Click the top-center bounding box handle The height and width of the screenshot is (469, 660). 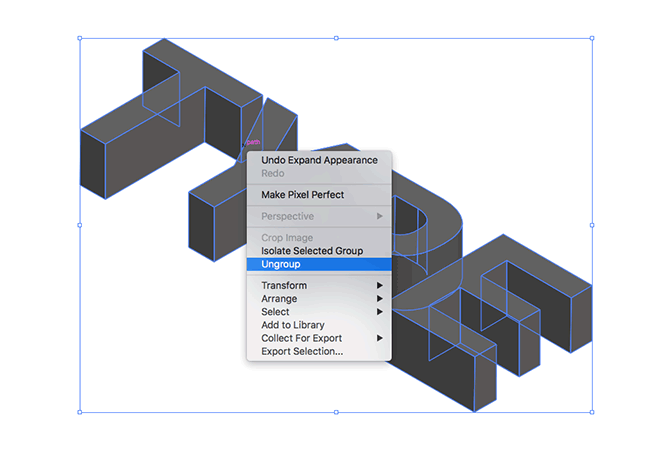[335, 39]
